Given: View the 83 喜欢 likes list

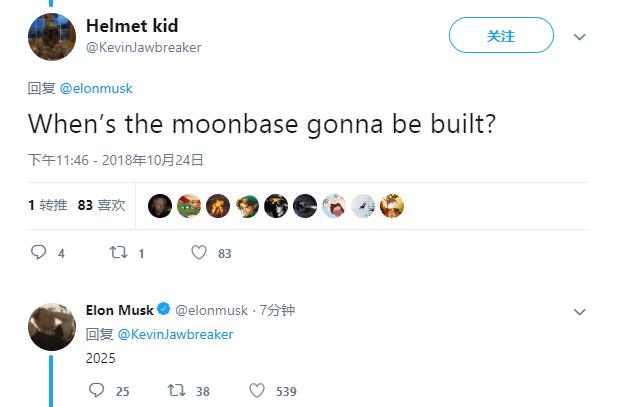Looking at the screenshot, I should (101, 205).
